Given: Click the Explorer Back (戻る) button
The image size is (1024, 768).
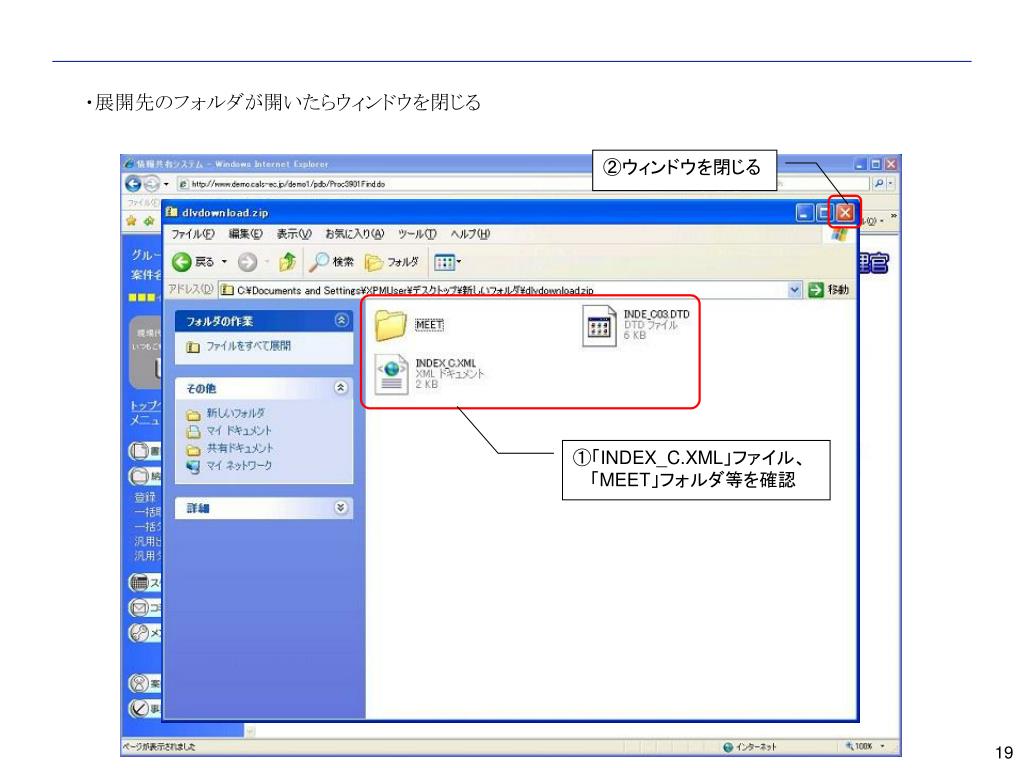Looking at the screenshot, I should click(x=193, y=263).
